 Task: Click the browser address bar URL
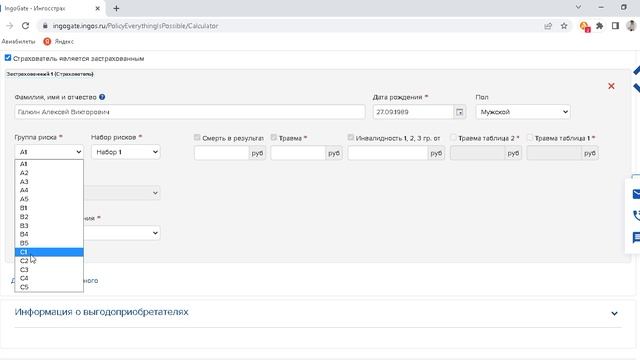point(136,26)
